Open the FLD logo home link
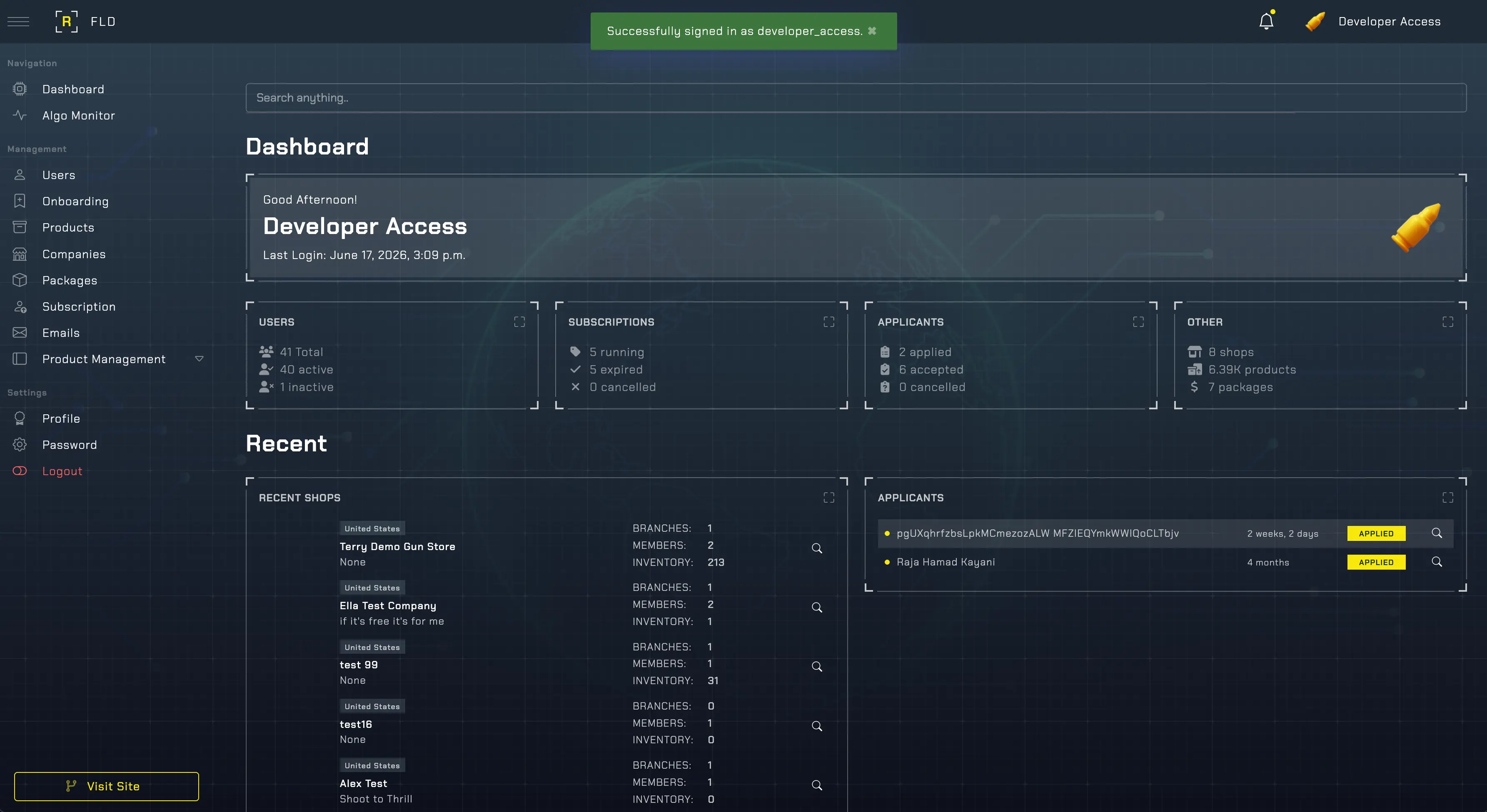 pyautogui.click(x=85, y=21)
